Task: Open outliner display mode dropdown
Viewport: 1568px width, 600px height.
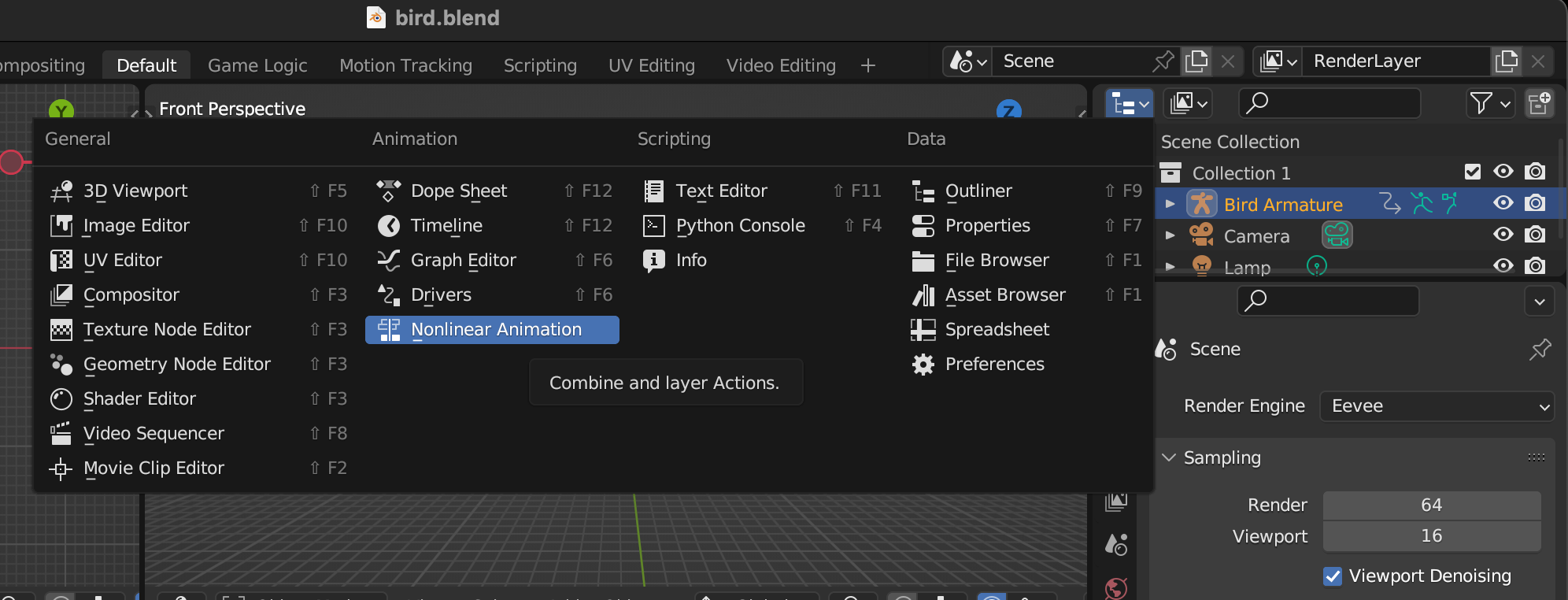Action: click(1187, 103)
